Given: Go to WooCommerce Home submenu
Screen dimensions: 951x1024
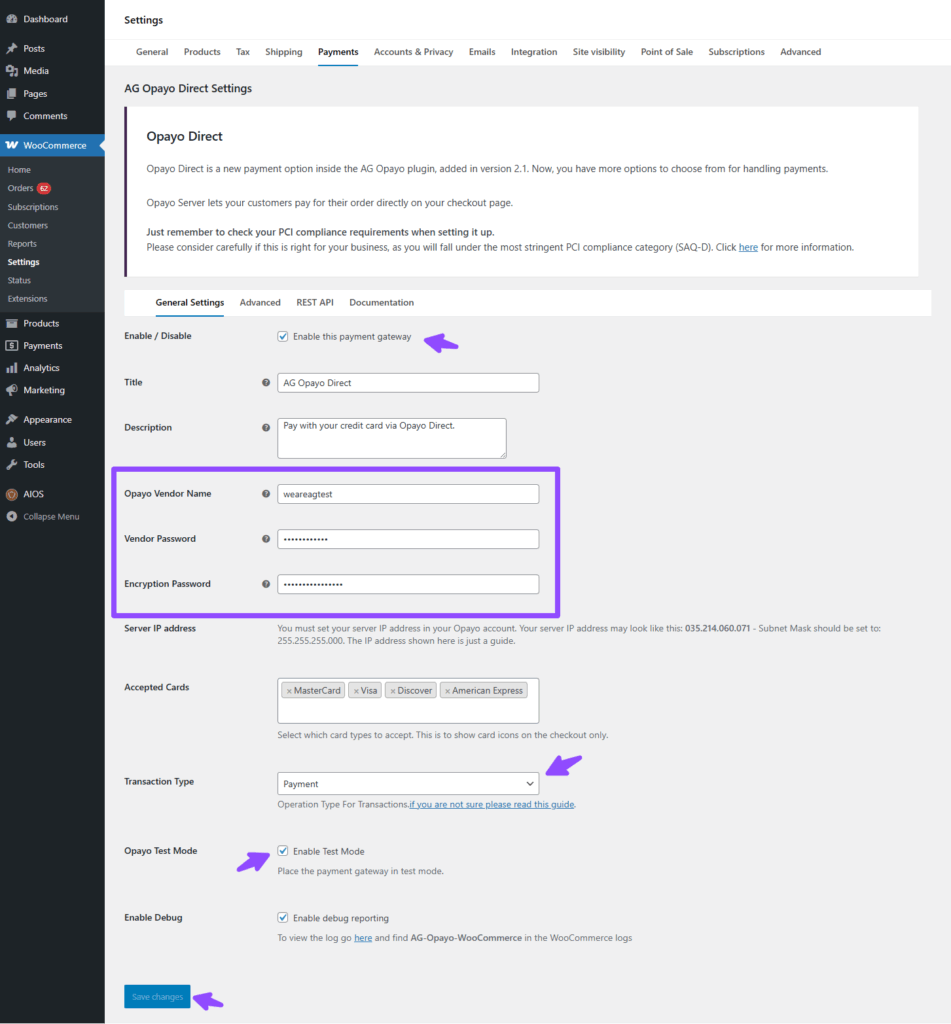Looking at the screenshot, I should coord(19,170).
